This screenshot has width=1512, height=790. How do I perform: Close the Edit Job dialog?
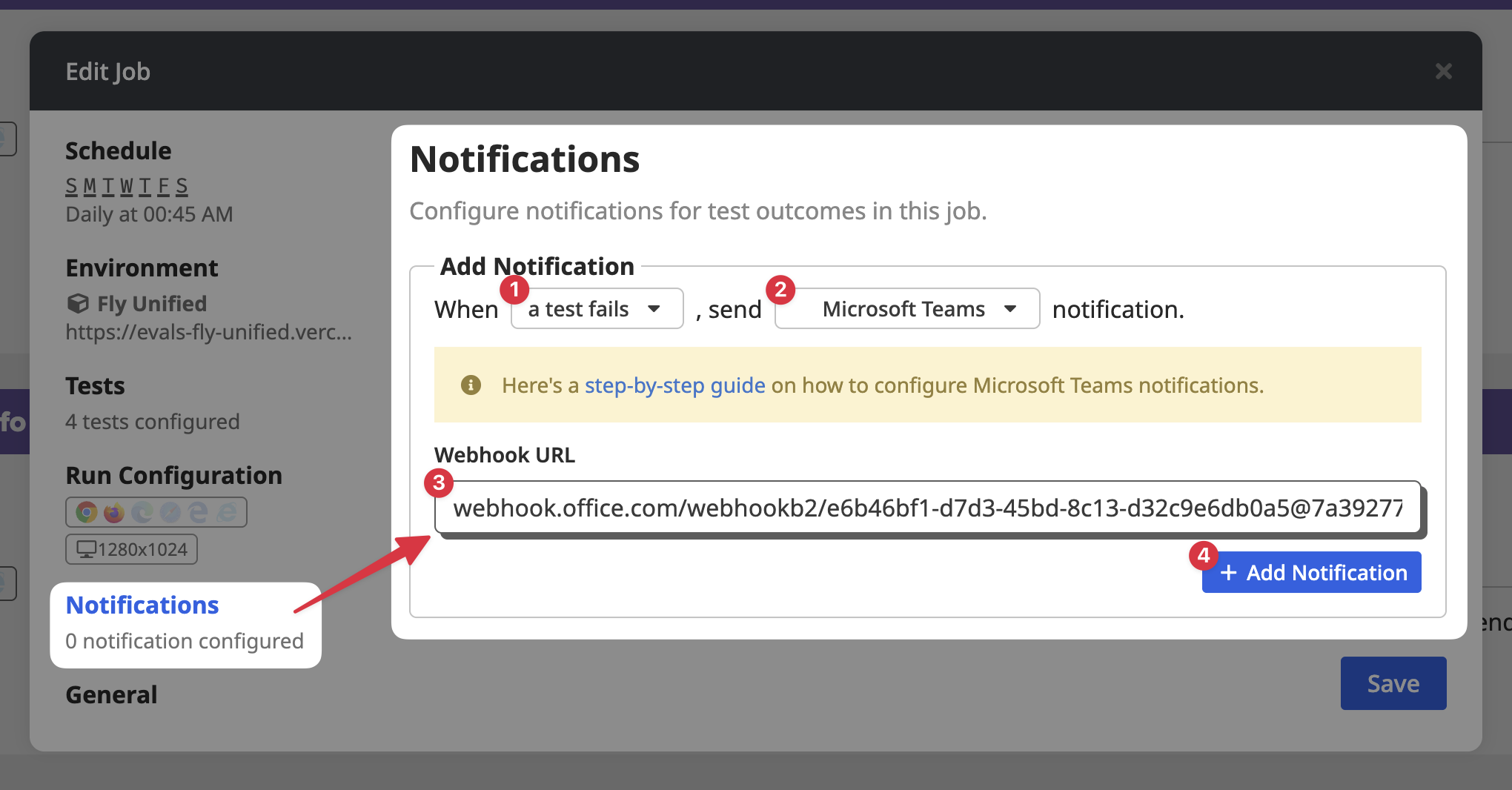tap(1443, 71)
